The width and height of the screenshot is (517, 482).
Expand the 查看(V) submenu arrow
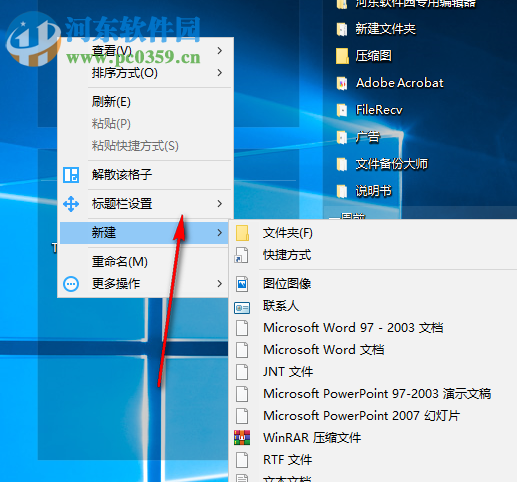[x=219, y=51]
